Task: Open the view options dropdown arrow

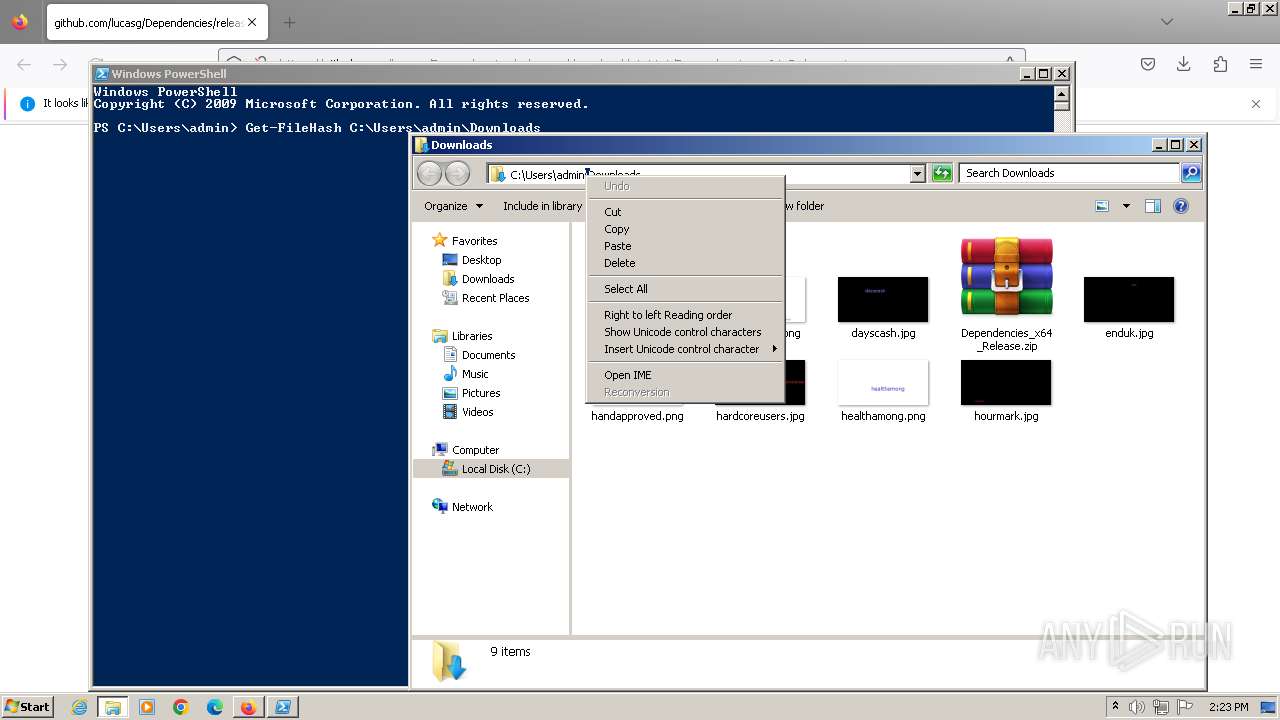Action: [x=1126, y=206]
